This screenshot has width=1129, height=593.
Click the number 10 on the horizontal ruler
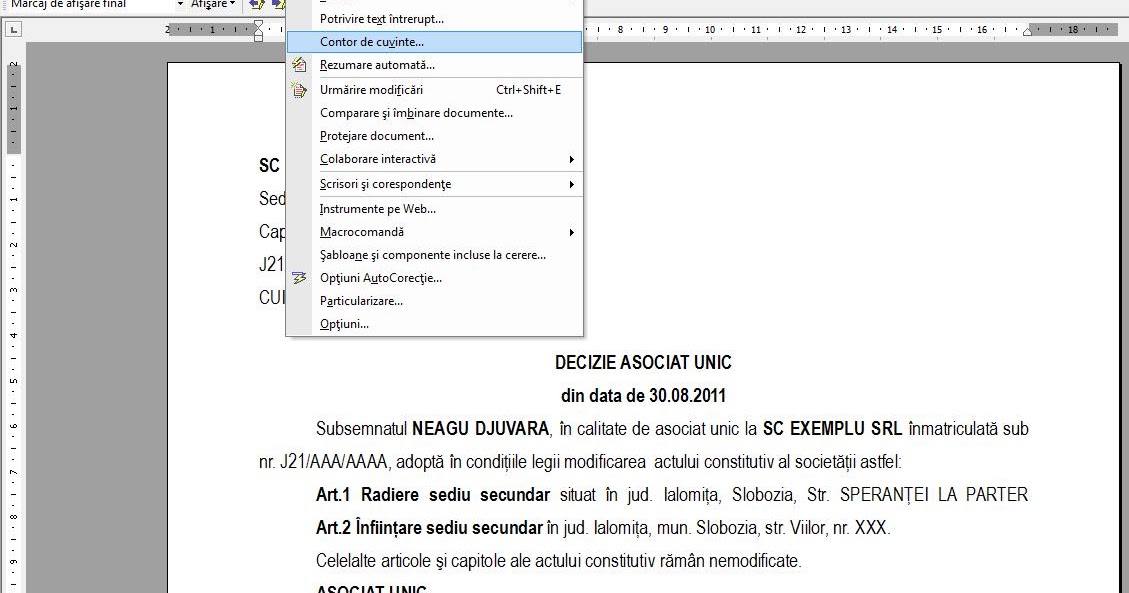(x=710, y=30)
